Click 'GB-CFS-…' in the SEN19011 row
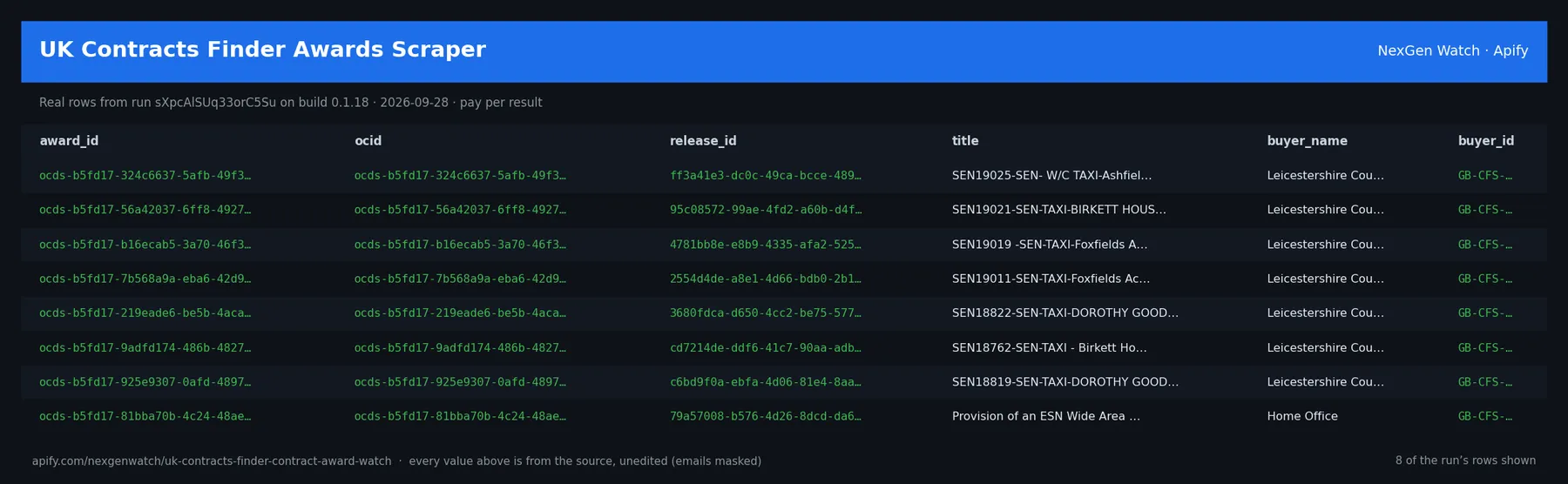 coord(1485,279)
